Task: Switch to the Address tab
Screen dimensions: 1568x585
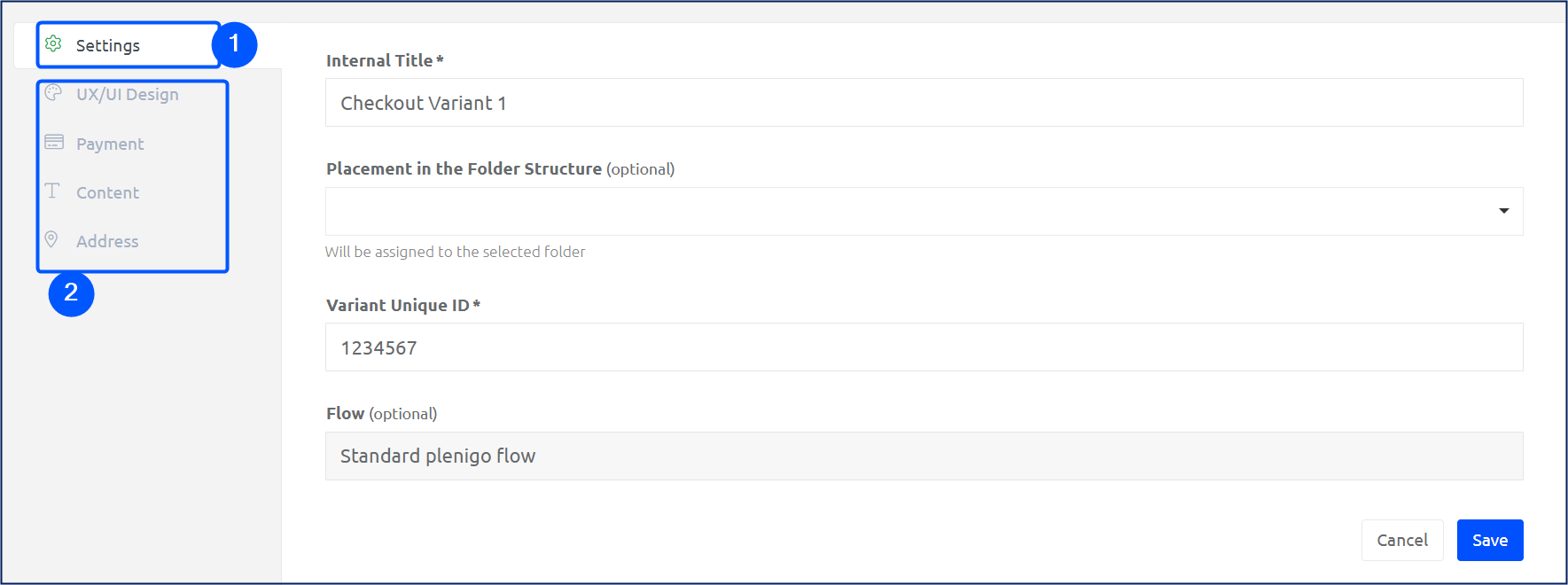Action: [x=107, y=241]
